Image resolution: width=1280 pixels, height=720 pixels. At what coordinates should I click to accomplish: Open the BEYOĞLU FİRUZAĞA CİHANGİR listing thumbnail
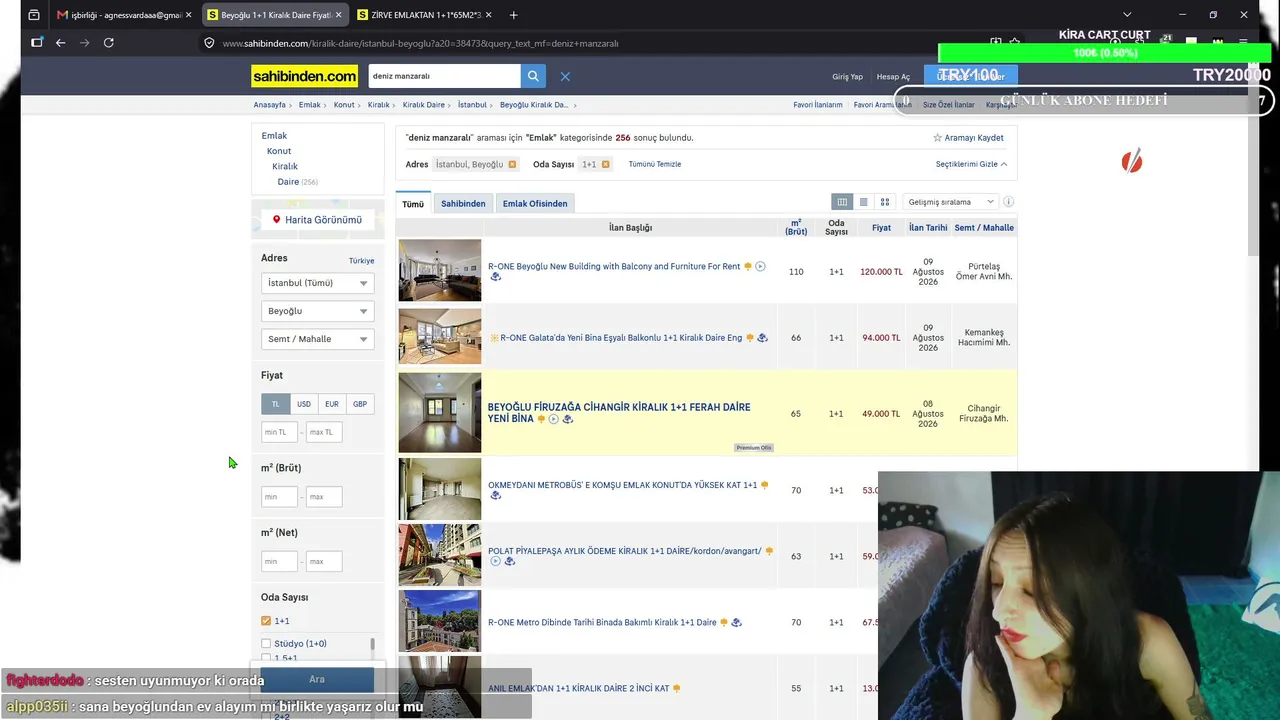coord(440,413)
